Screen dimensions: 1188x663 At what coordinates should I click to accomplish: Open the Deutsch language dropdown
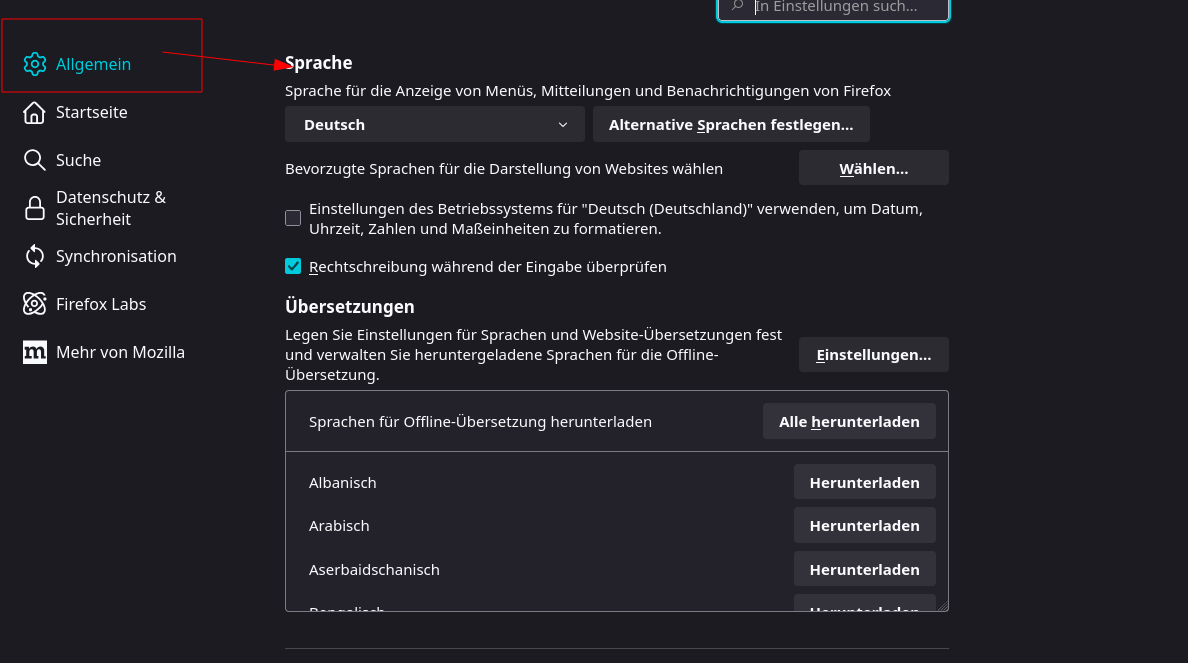coord(435,125)
